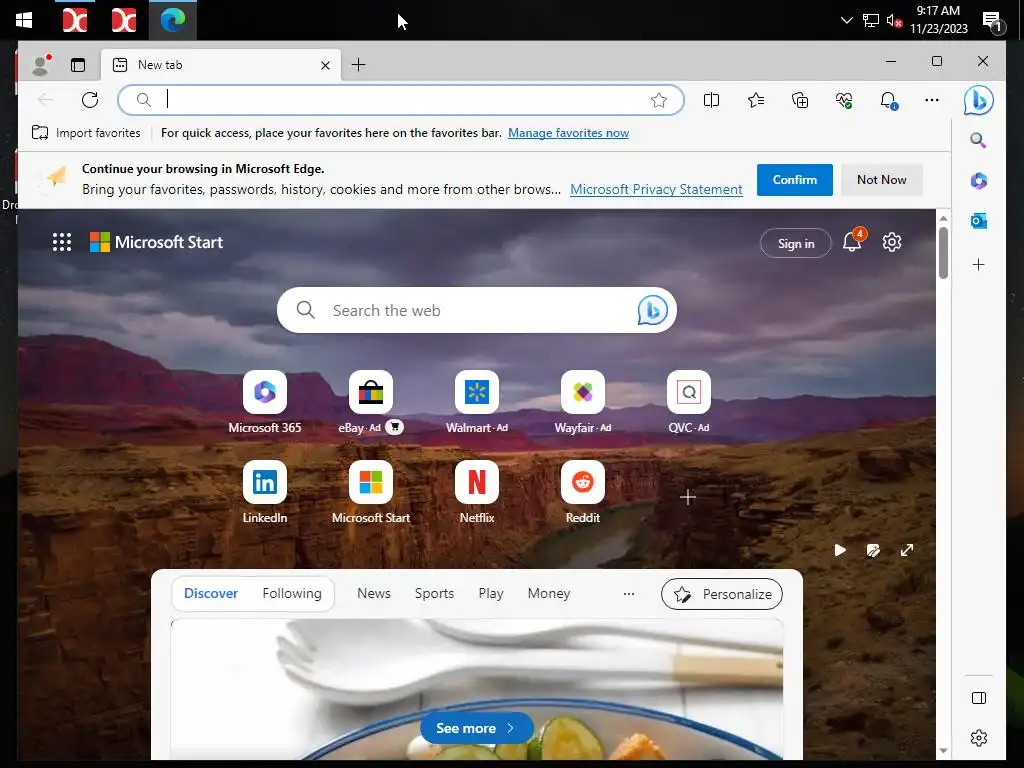Focus the Search the web box
Image resolution: width=1024 pixels, height=768 pixels.
coord(477,310)
